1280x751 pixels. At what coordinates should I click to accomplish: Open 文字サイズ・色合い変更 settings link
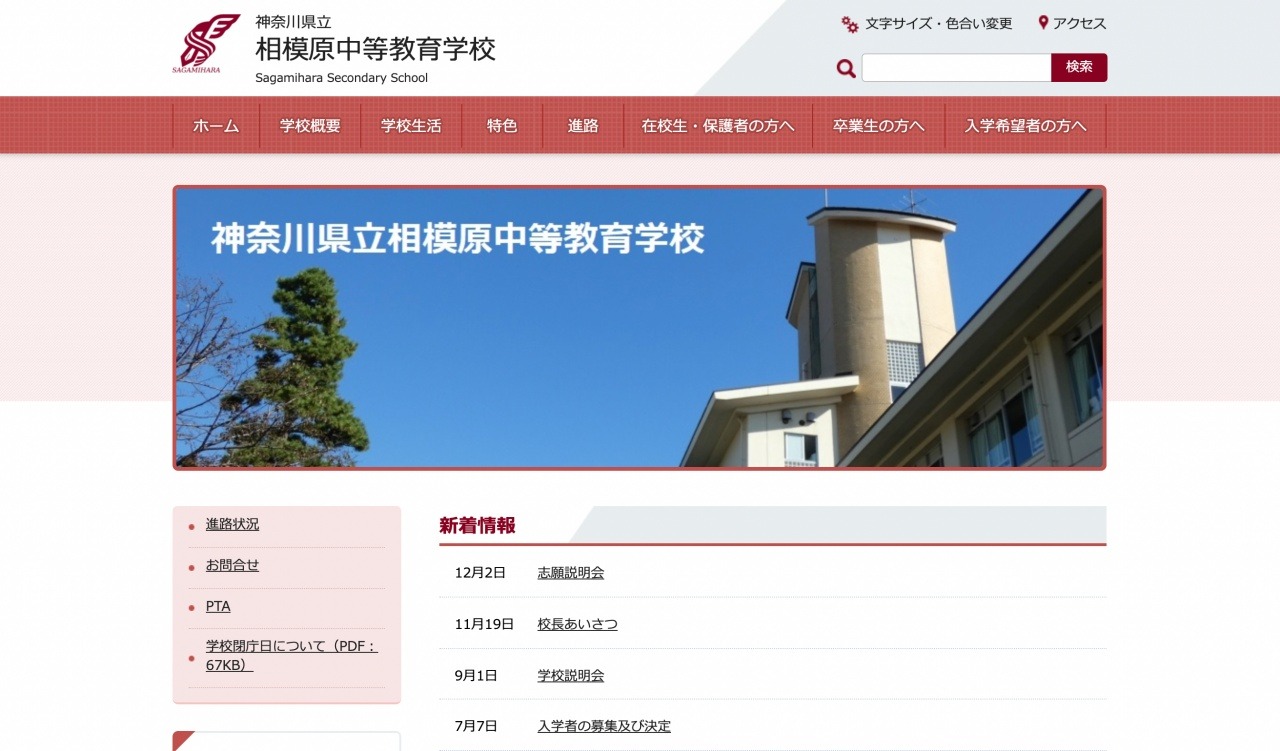(x=939, y=23)
